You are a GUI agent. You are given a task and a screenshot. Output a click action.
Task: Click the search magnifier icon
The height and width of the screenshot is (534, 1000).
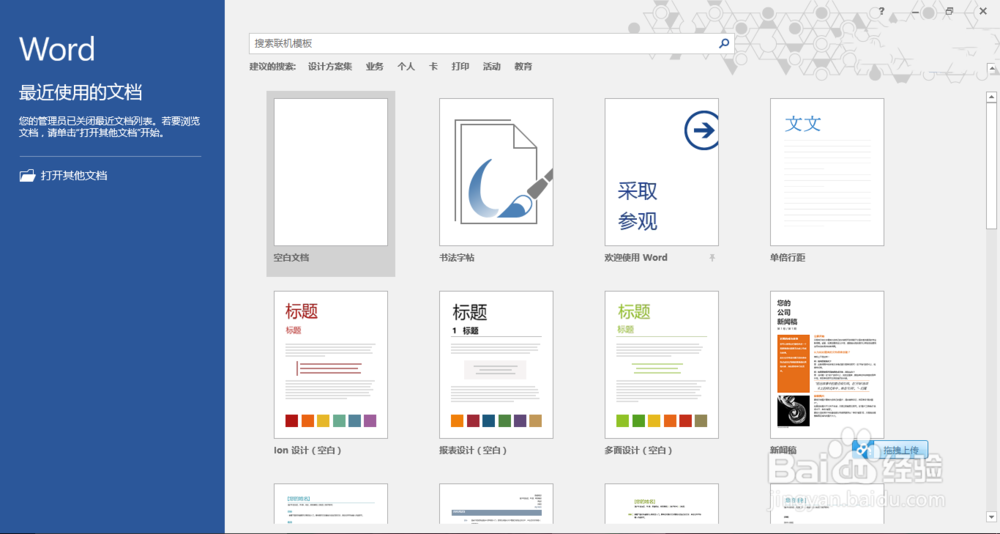pyautogui.click(x=724, y=43)
